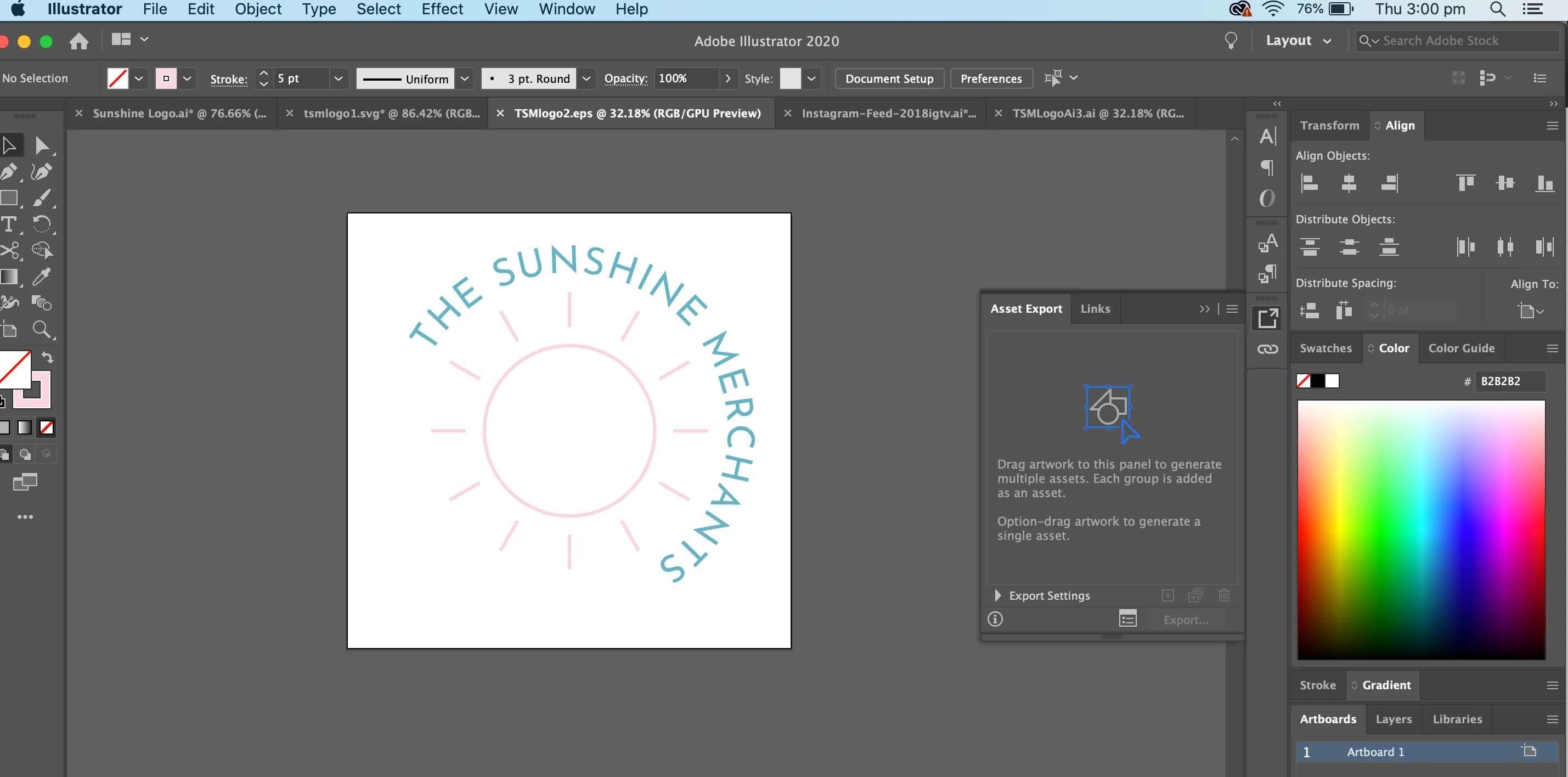Click Swap Fill and Stroke arrow
1568x777 pixels.
coord(48,357)
